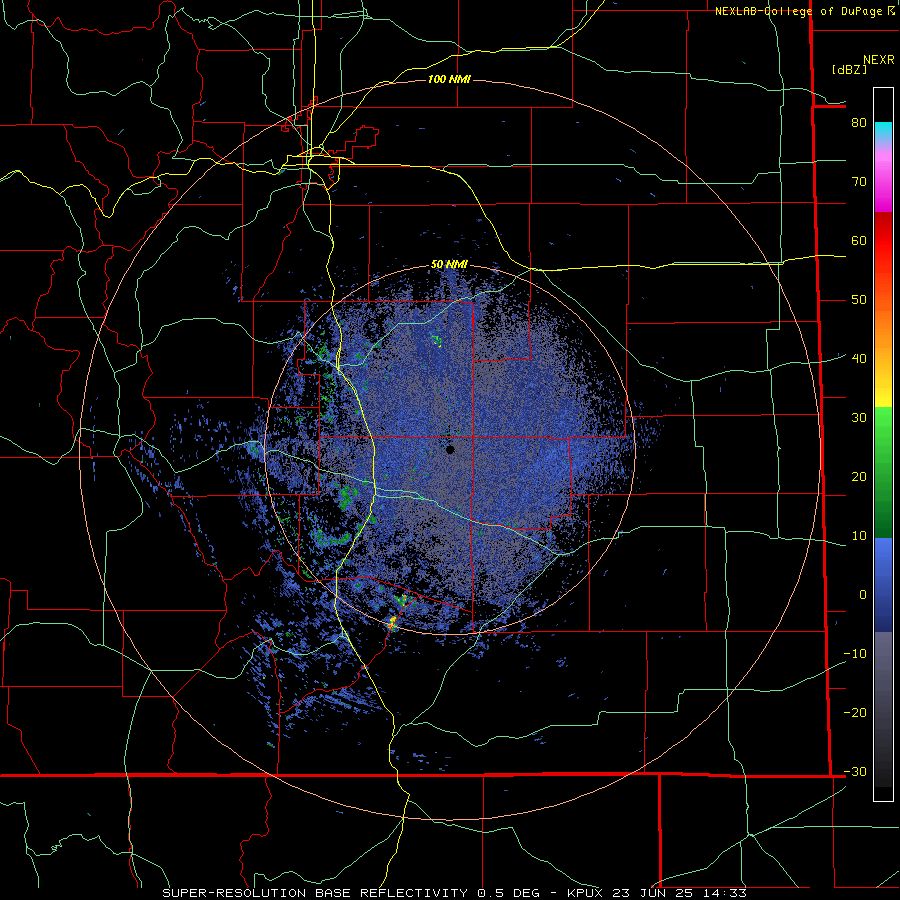Click the 80 dBZ scale value
The height and width of the screenshot is (900, 900).
pyautogui.click(x=859, y=123)
